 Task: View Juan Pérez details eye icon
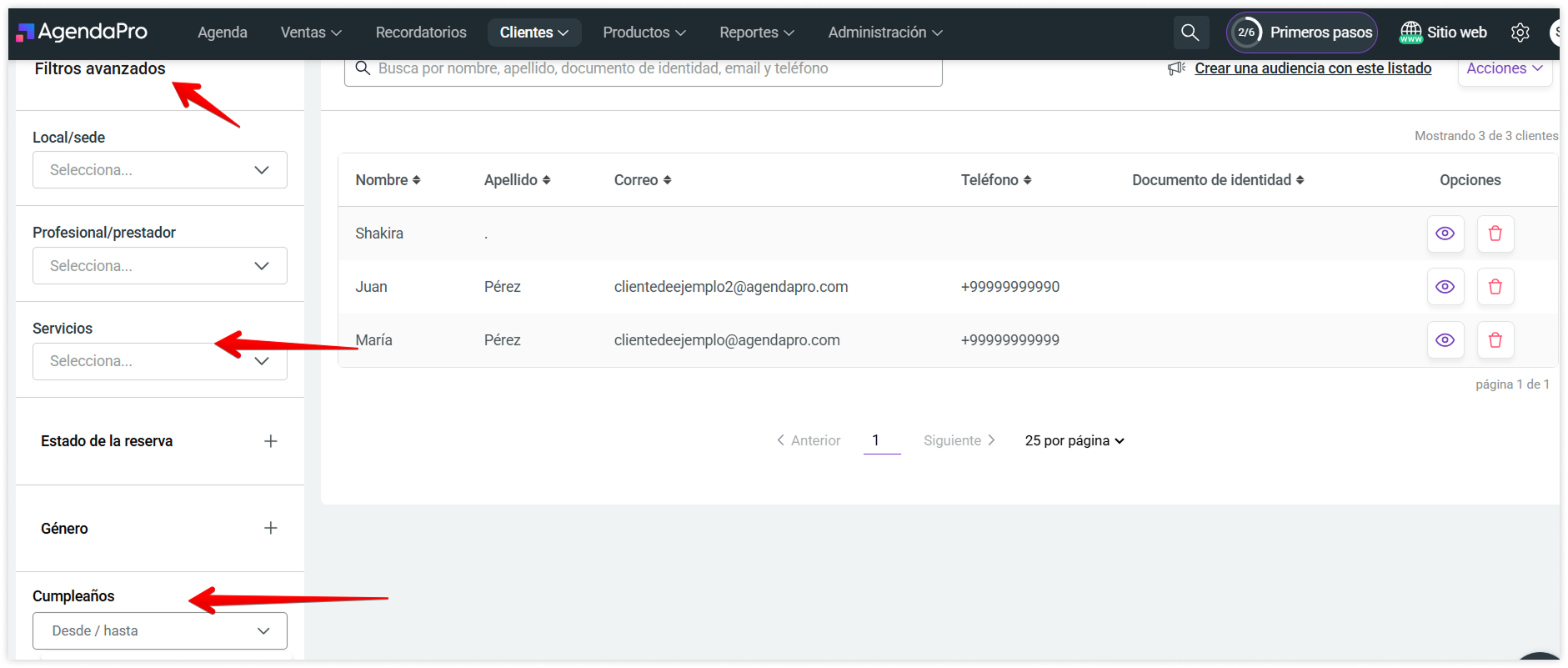point(1445,287)
